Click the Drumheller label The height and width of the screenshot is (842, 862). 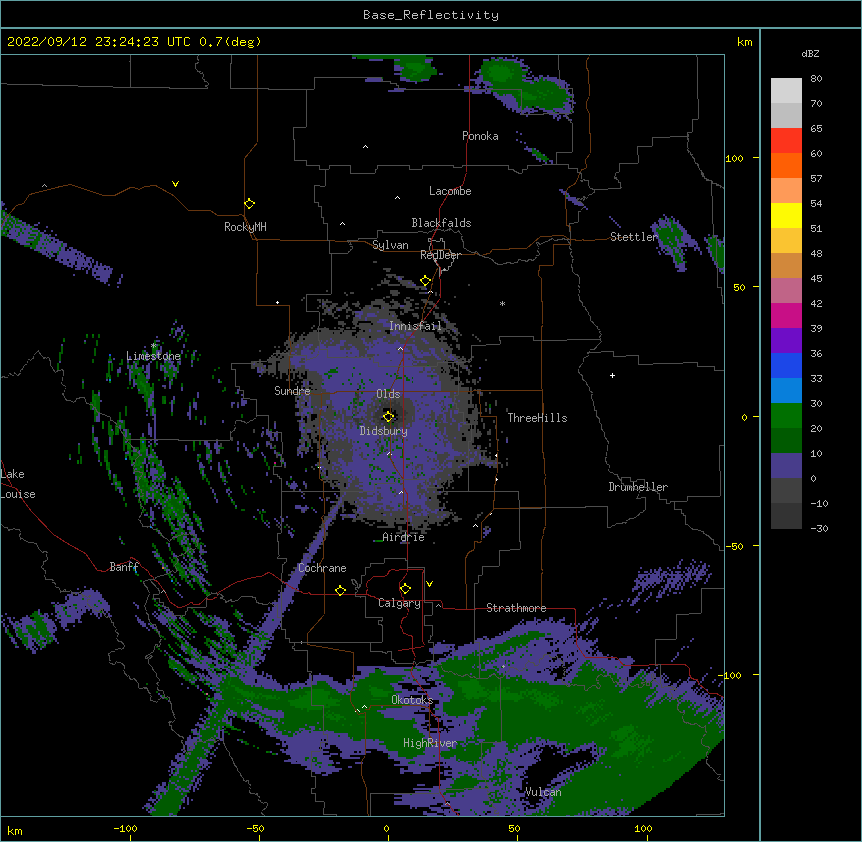pos(638,487)
